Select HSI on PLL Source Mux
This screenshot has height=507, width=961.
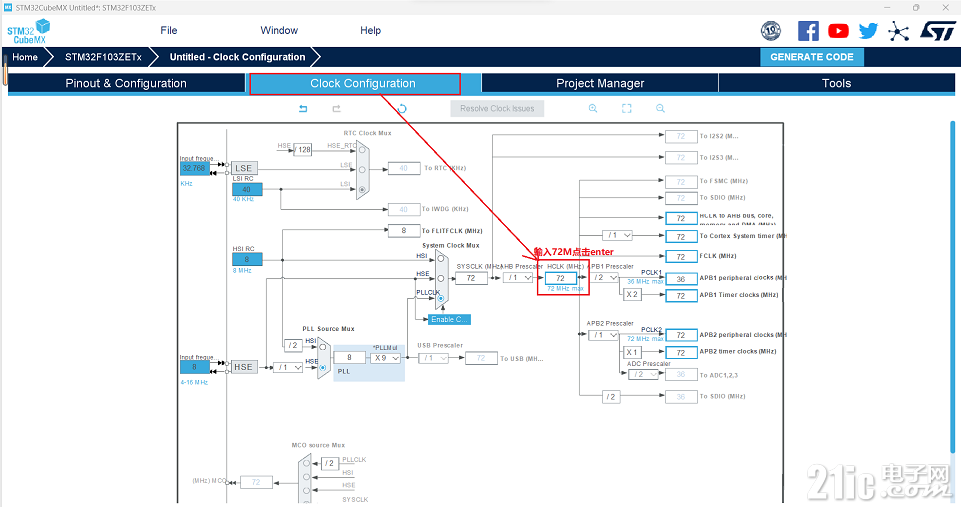coord(323,347)
